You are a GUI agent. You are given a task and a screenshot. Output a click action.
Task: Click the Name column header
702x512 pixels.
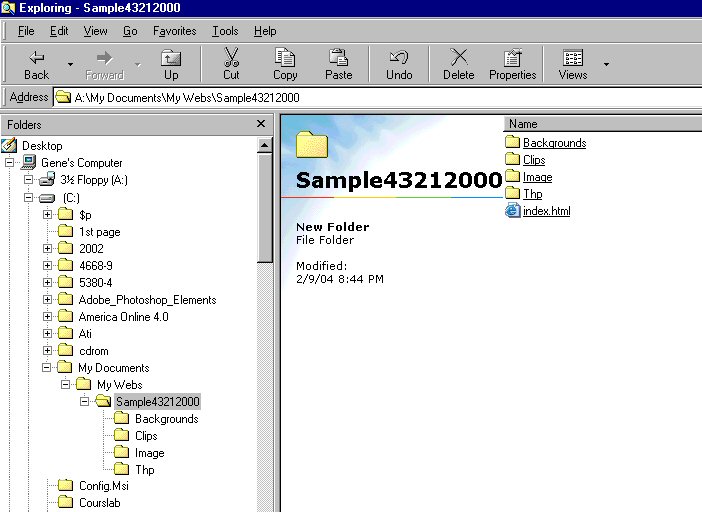[603, 124]
